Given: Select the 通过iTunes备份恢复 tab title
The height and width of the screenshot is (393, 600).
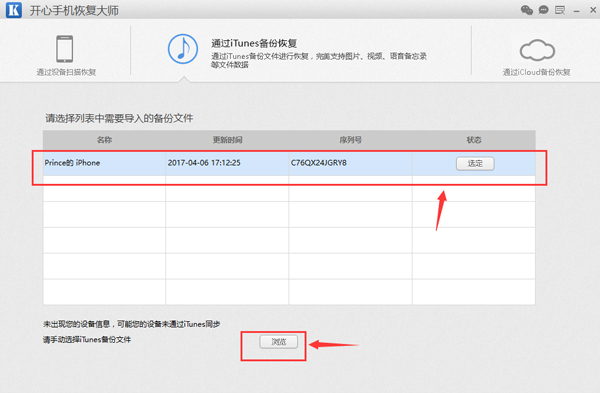Looking at the screenshot, I should [254, 43].
